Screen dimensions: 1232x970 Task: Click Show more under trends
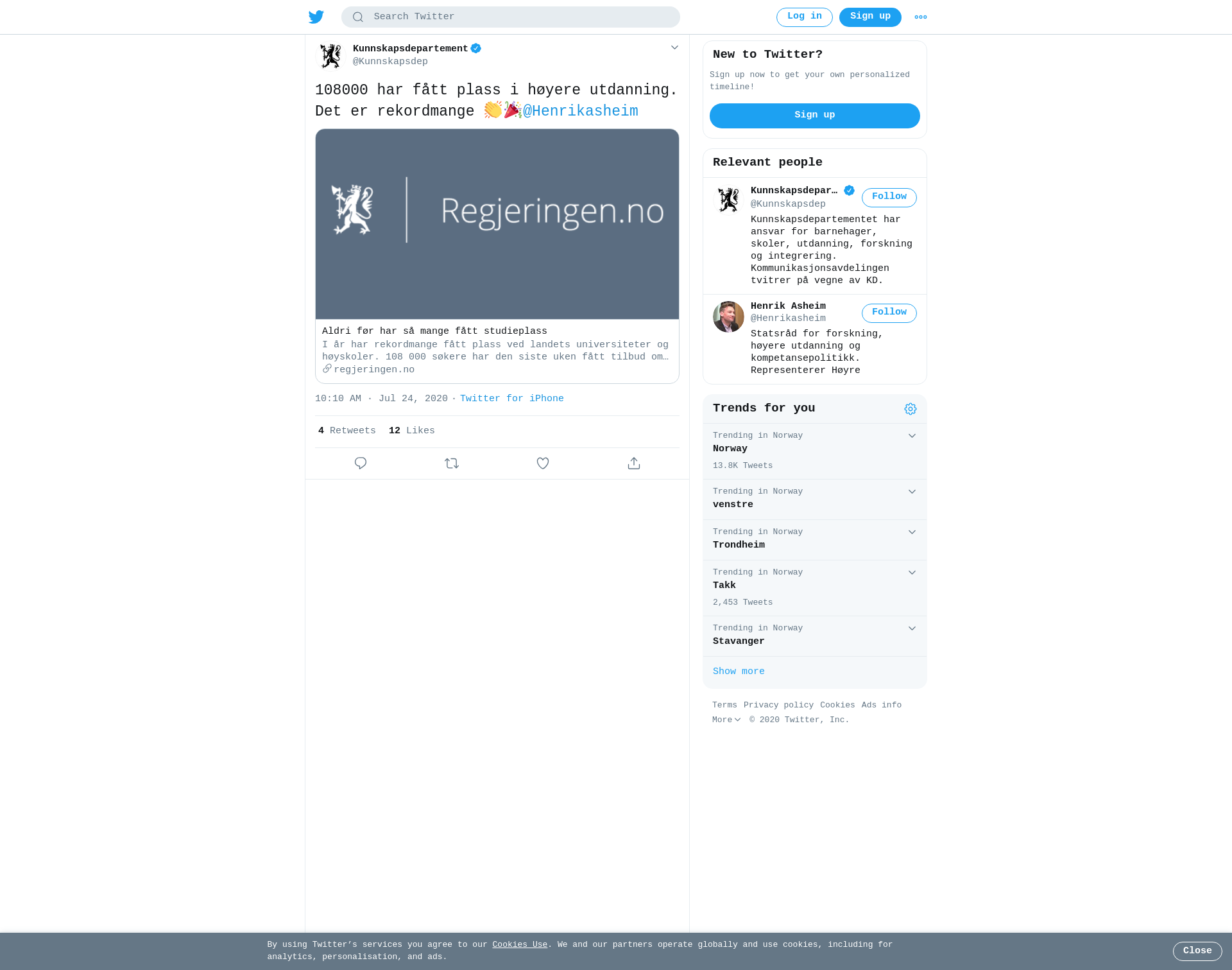coord(739,671)
